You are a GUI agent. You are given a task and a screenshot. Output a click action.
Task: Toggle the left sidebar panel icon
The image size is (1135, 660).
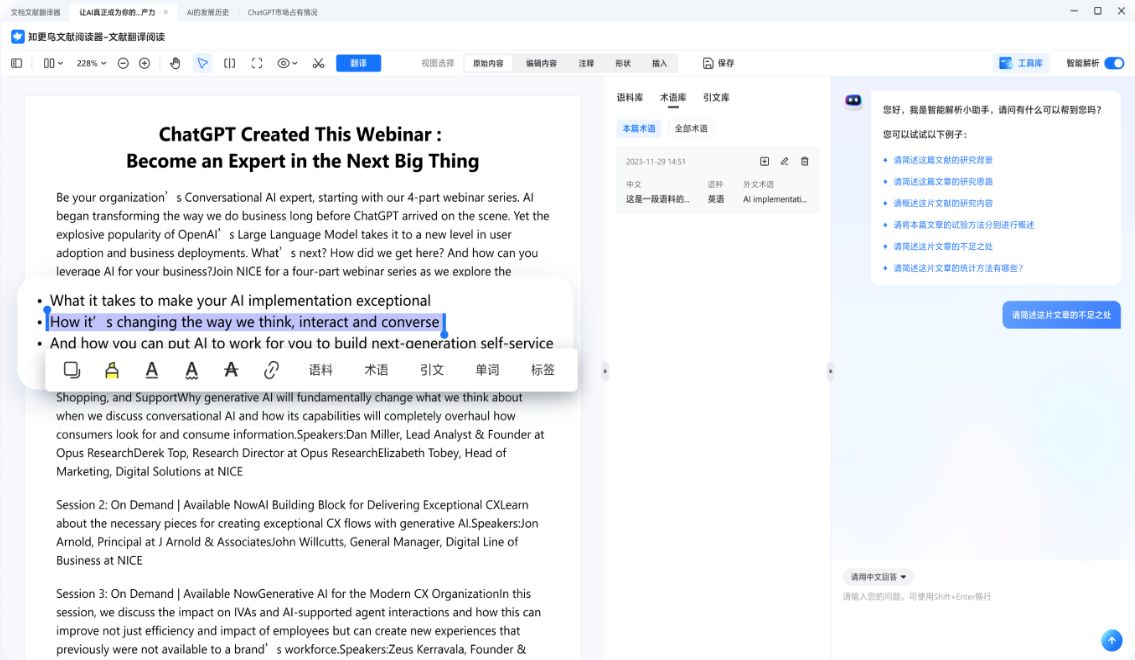click(17, 64)
